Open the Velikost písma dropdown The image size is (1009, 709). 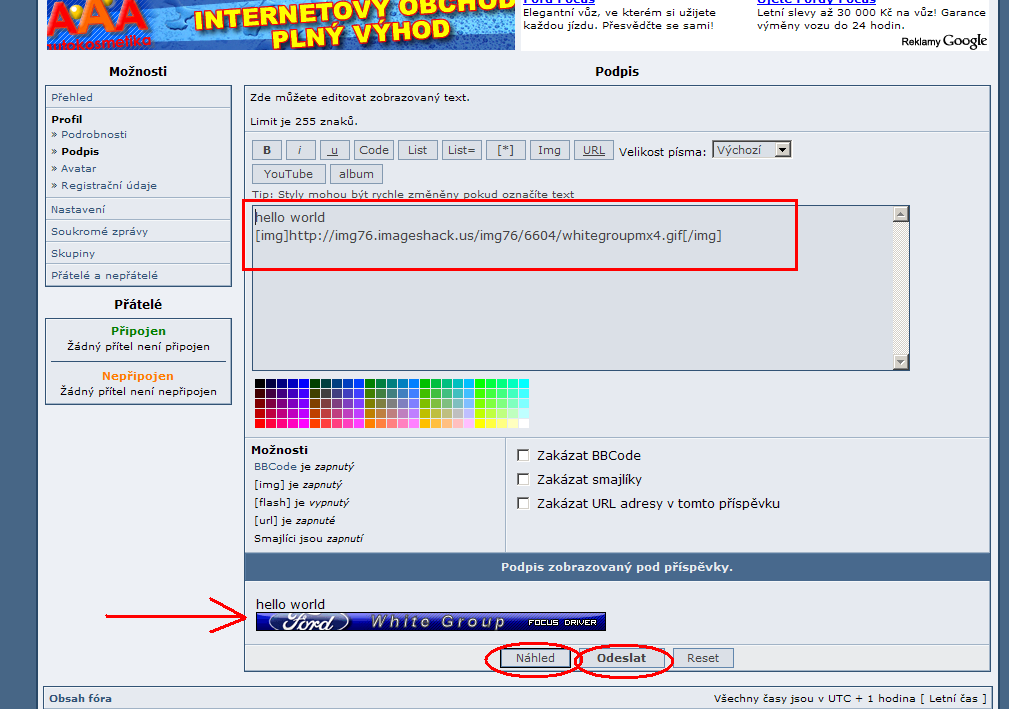coord(751,150)
